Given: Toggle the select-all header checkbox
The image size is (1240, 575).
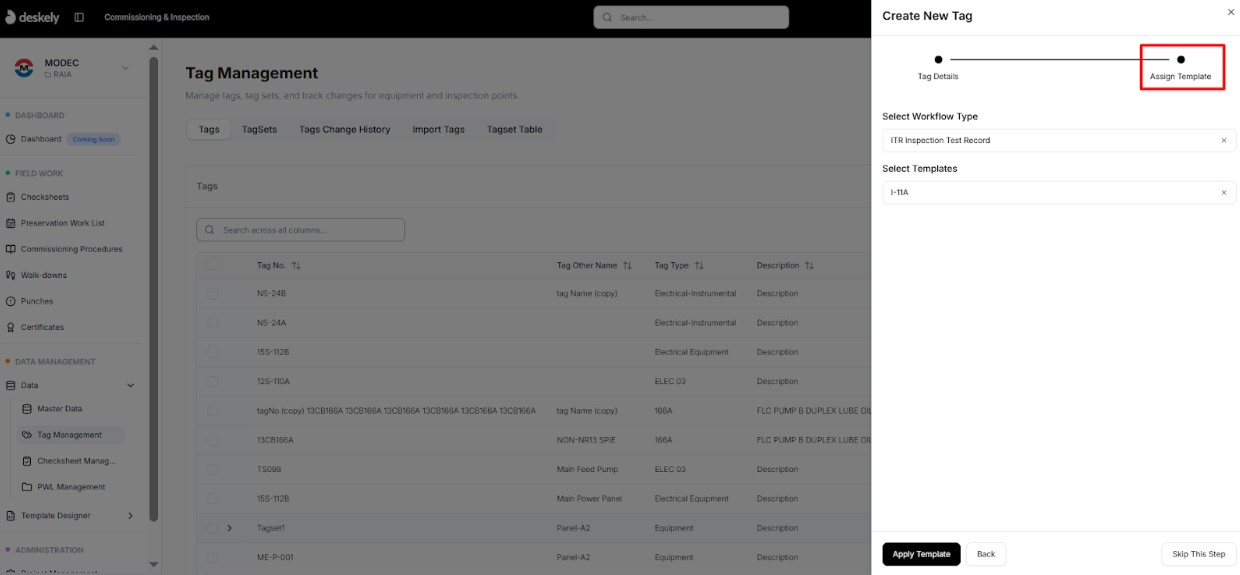Looking at the screenshot, I should pos(212,266).
